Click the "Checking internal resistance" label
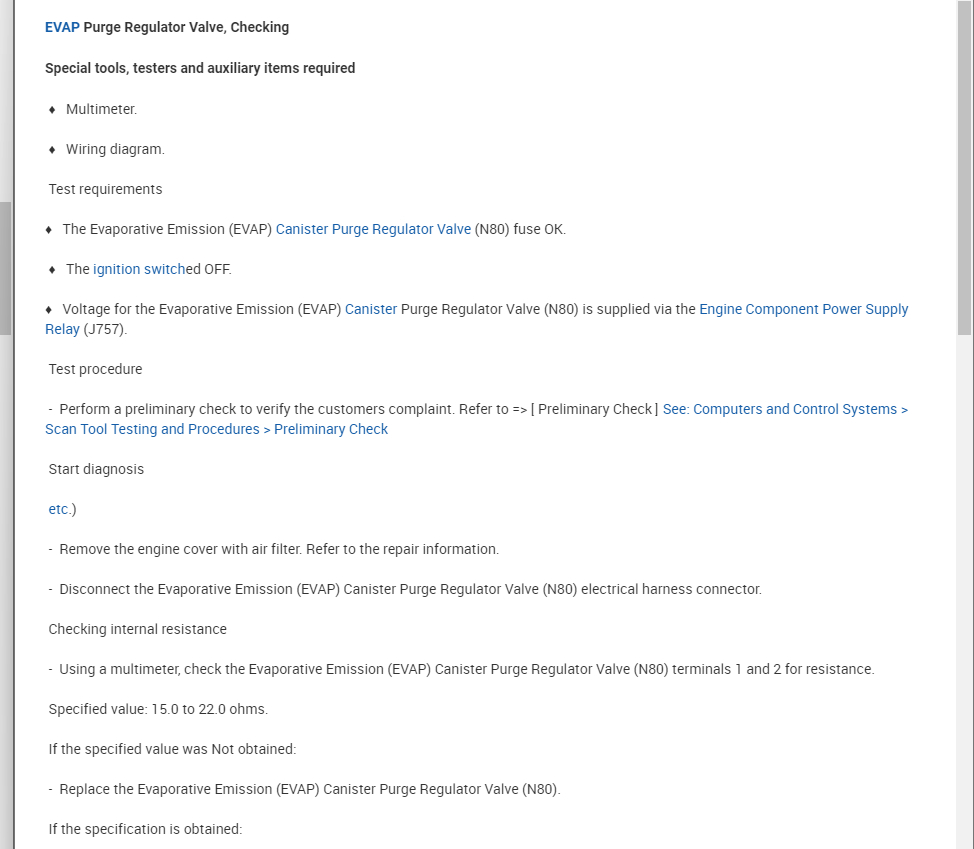This screenshot has height=849, width=974. pyautogui.click(x=137, y=629)
